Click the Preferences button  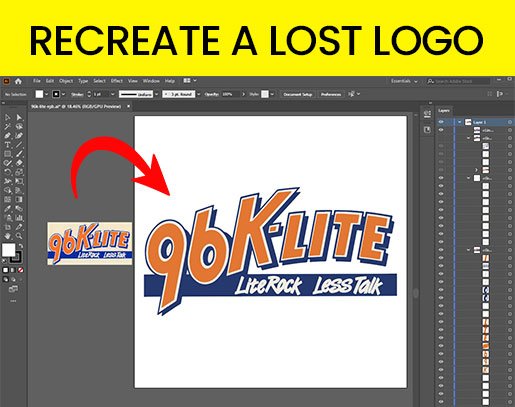[331, 94]
